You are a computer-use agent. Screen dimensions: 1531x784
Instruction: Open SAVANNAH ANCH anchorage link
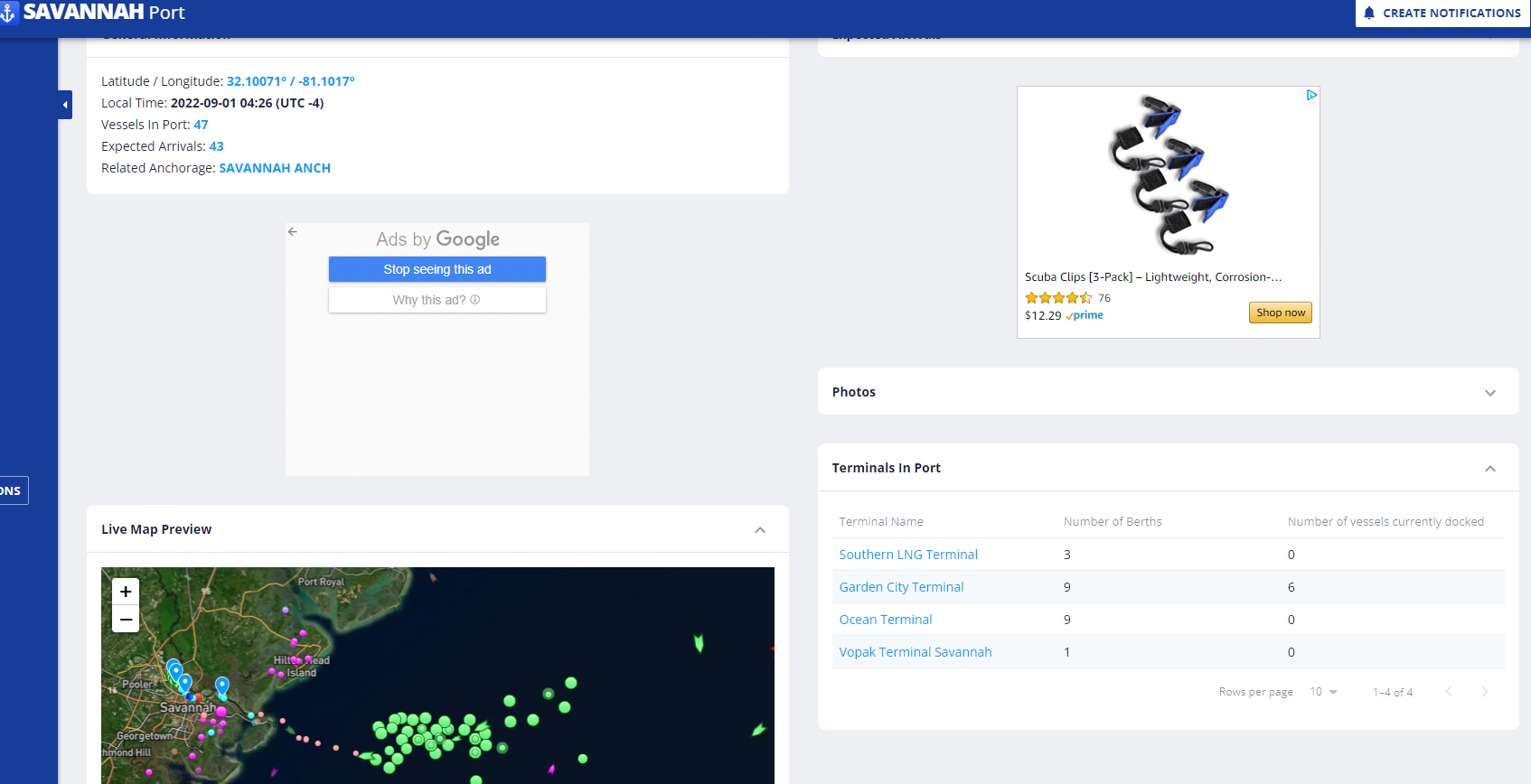pyautogui.click(x=275, y=168)
